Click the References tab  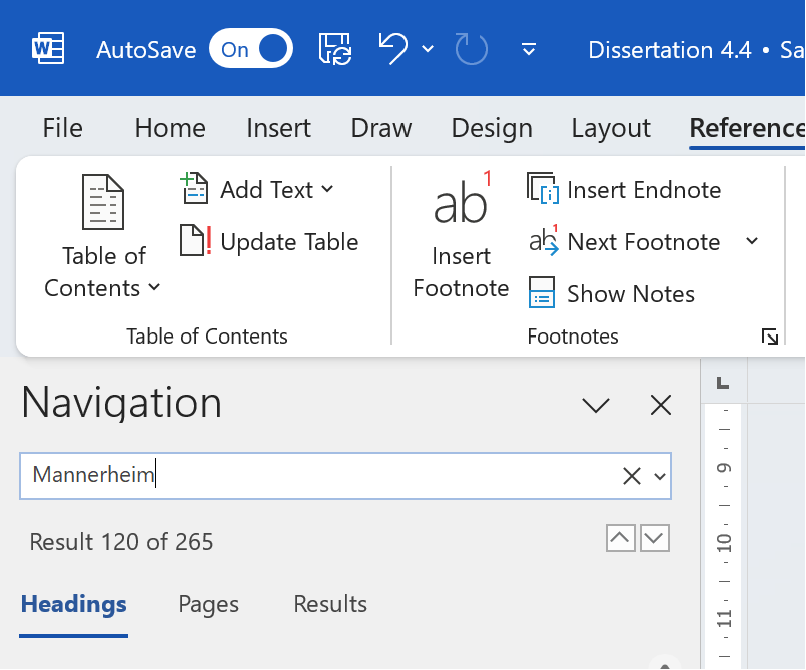tap(747, 128)
